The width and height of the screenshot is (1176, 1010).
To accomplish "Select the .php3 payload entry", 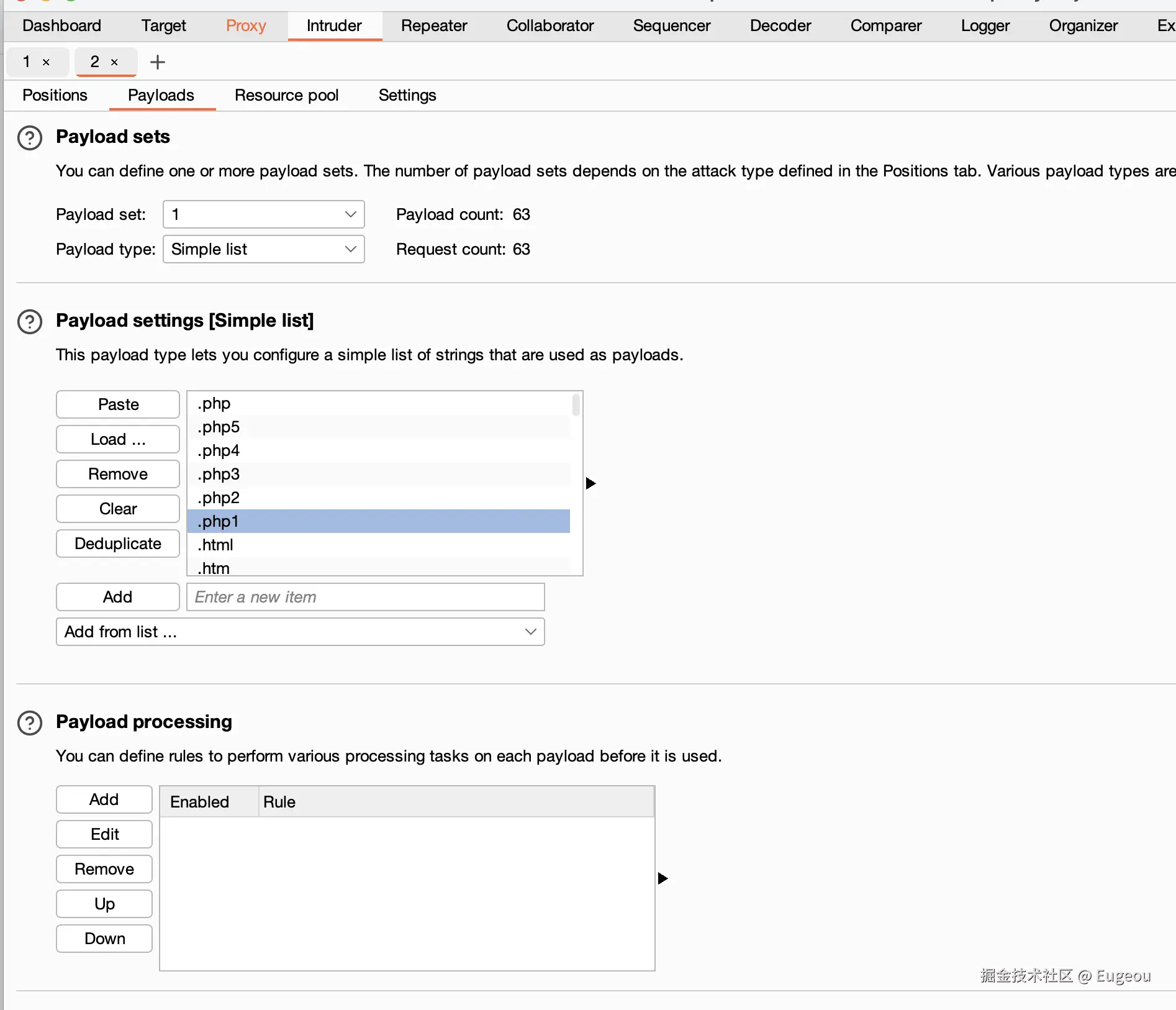I will 379,474.
